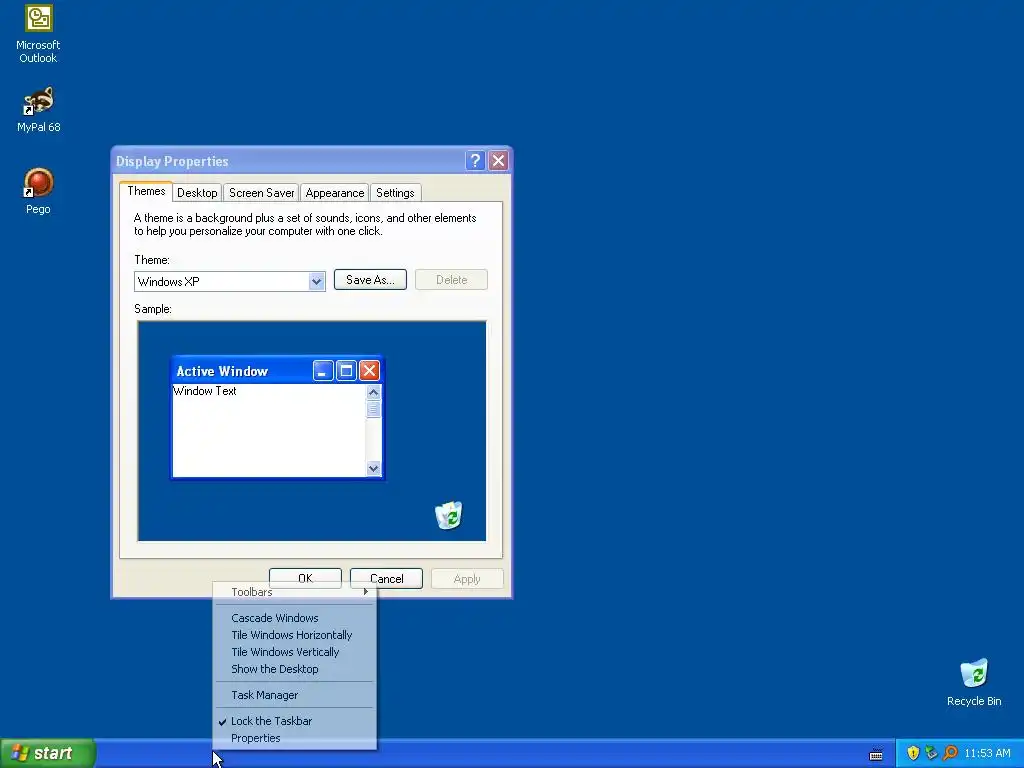This screenshot has height=768, width=1024.
Task: Switch to the Settings tab
Action: pos(395,193)
